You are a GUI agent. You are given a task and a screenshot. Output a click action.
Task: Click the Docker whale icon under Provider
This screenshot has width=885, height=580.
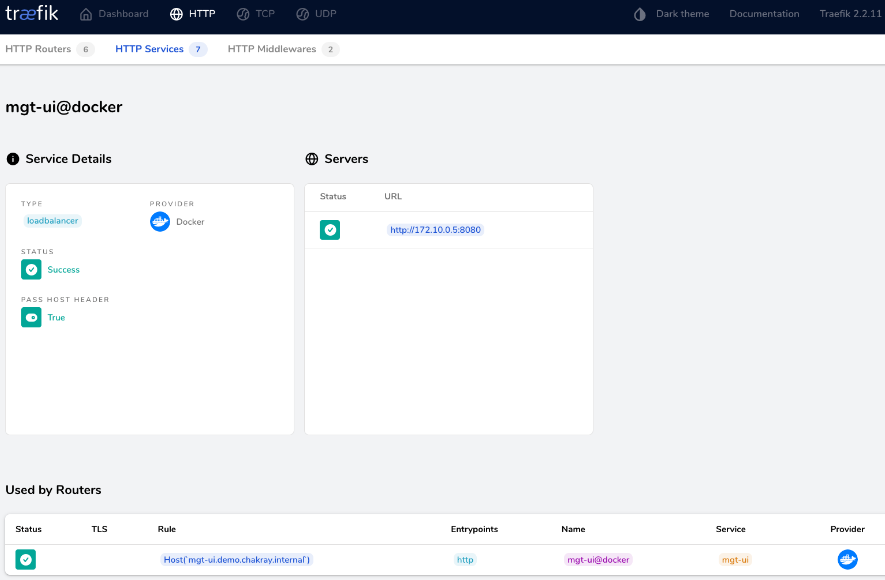159,221
